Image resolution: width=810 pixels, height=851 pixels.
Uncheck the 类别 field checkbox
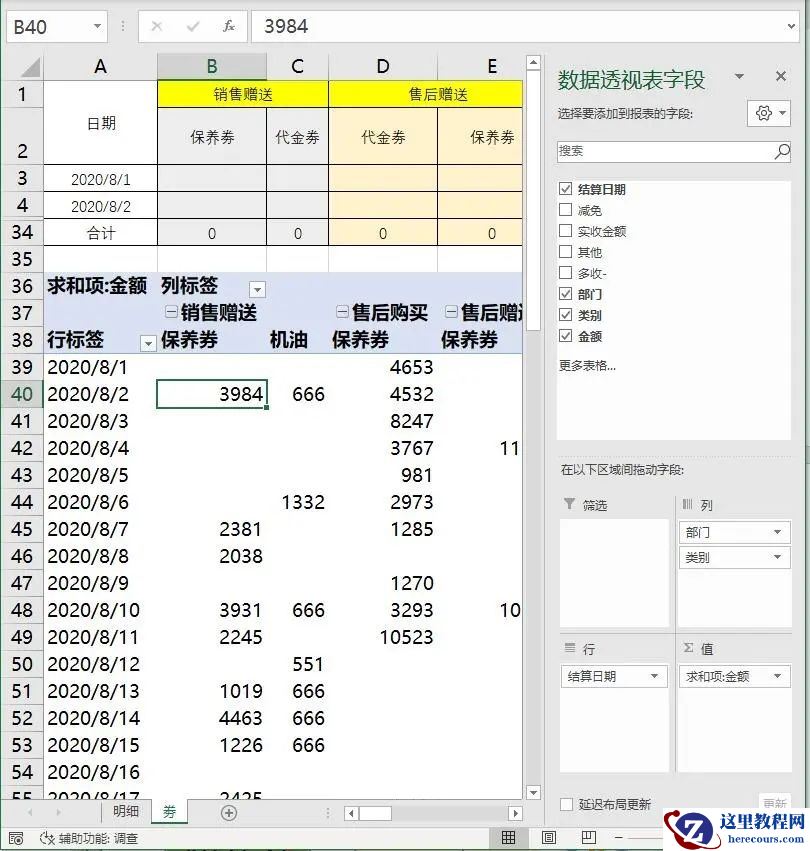coord(565,314)
